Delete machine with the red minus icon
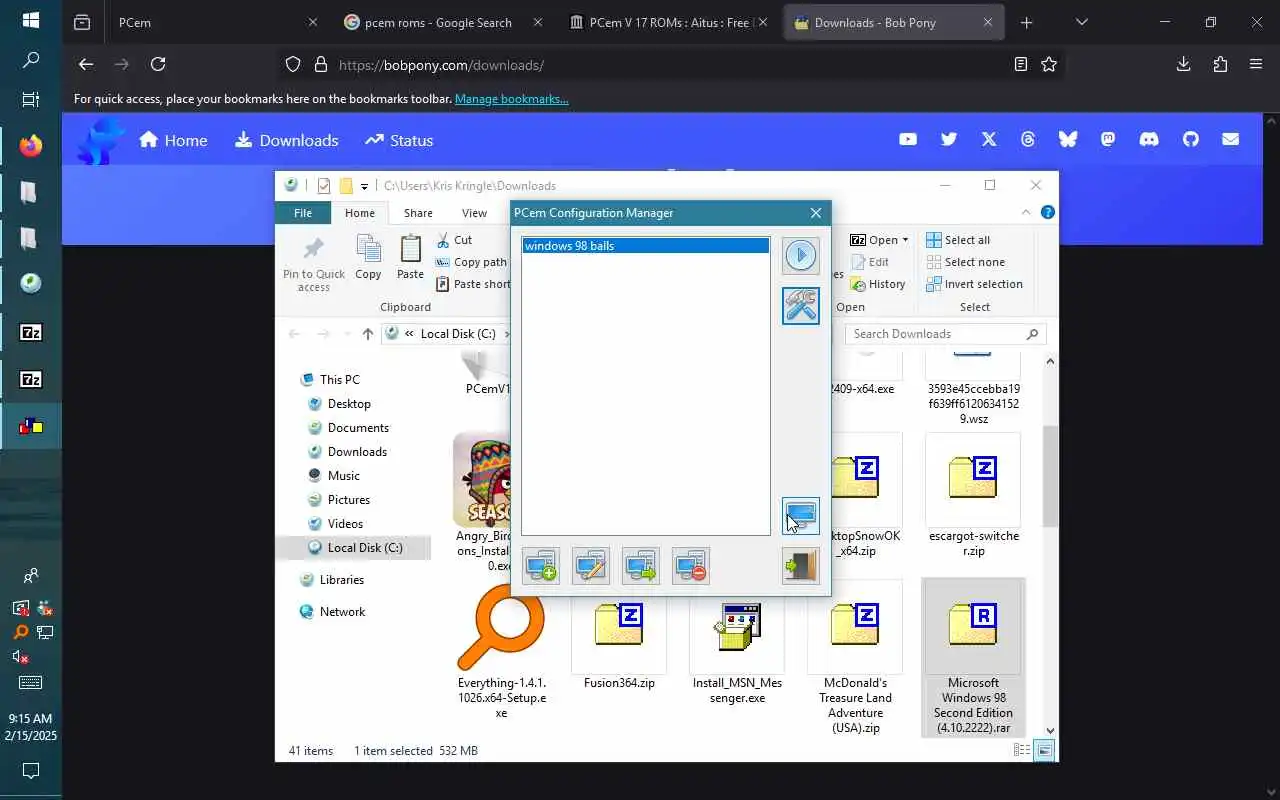This screenshot has height=800, width=1280. pos(691,566)
